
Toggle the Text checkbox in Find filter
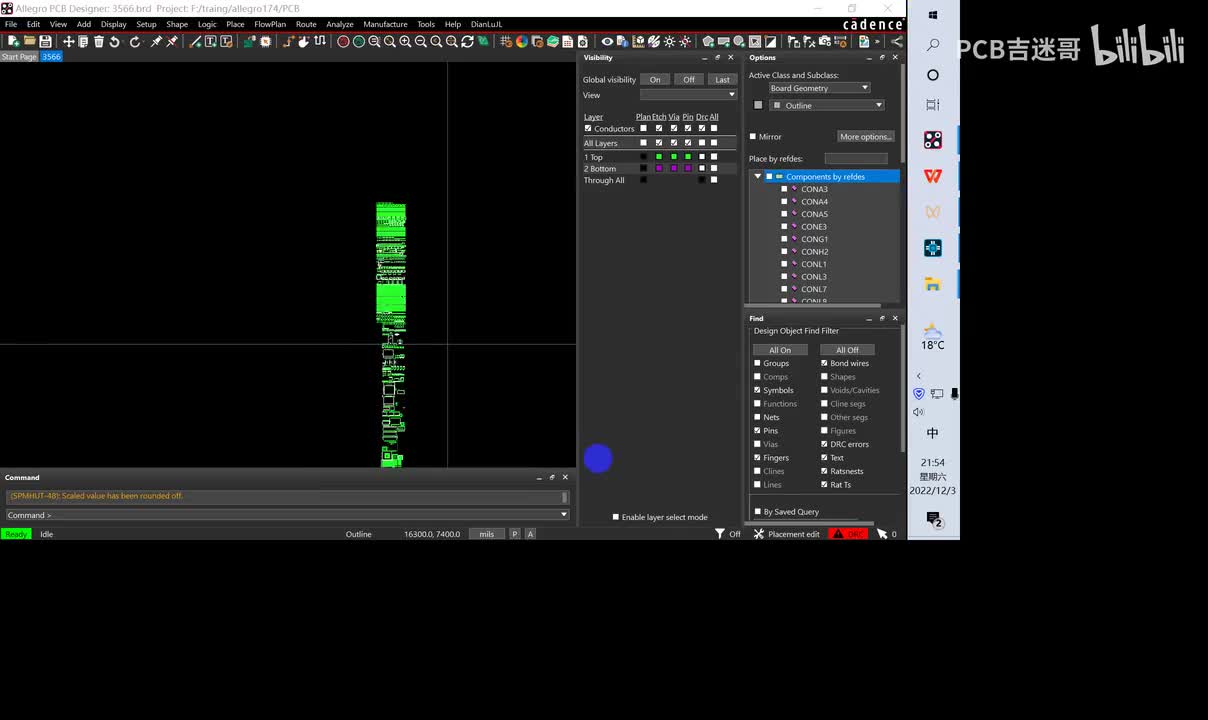(x=824, y=458)
